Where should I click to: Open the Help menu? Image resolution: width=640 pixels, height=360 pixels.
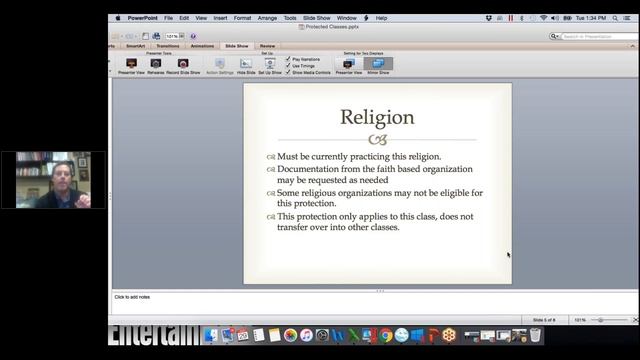[x=381, y=18]
